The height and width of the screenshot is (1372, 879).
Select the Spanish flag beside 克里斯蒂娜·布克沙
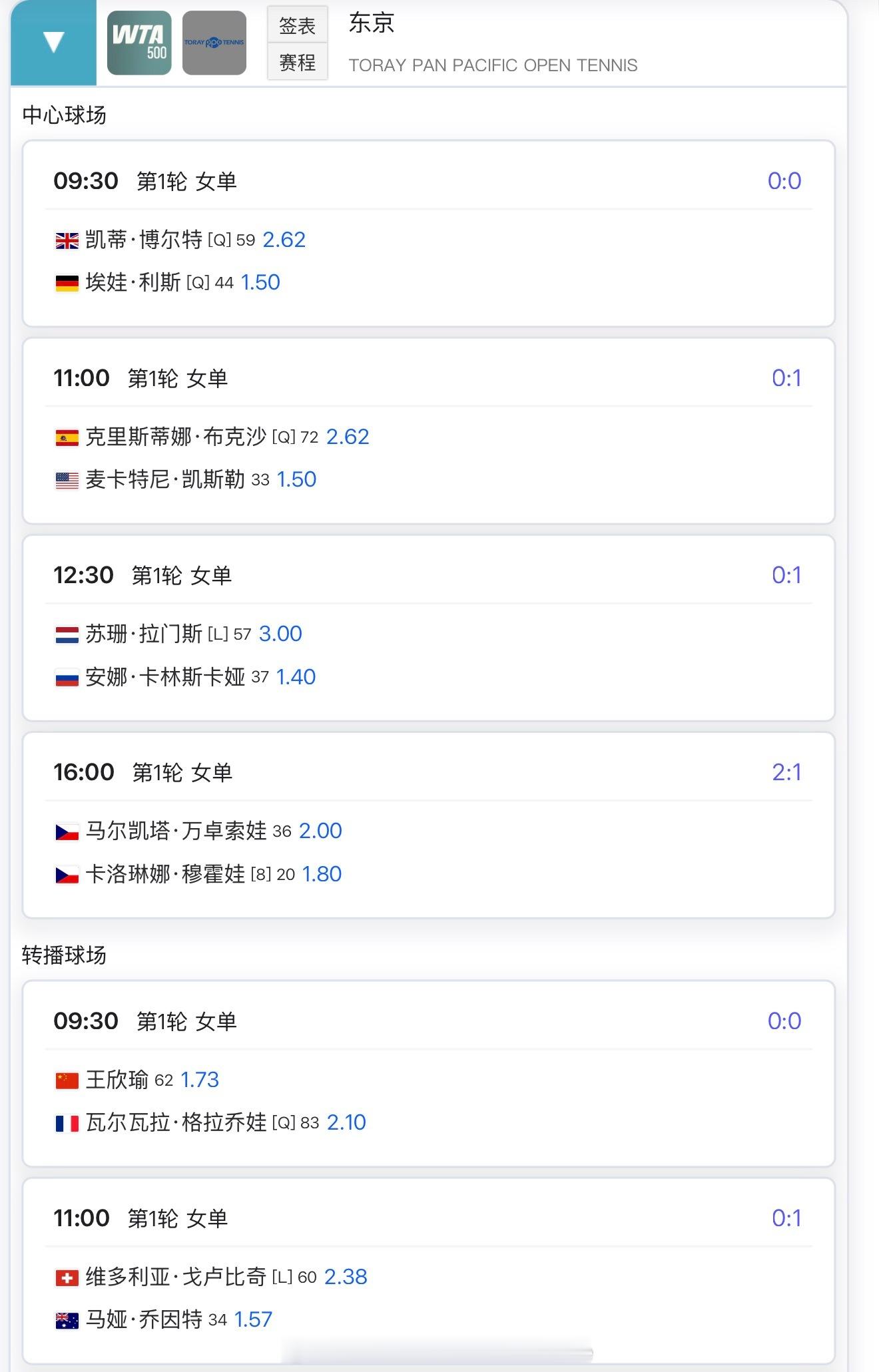pyautogui.click(x=67, y=437)
